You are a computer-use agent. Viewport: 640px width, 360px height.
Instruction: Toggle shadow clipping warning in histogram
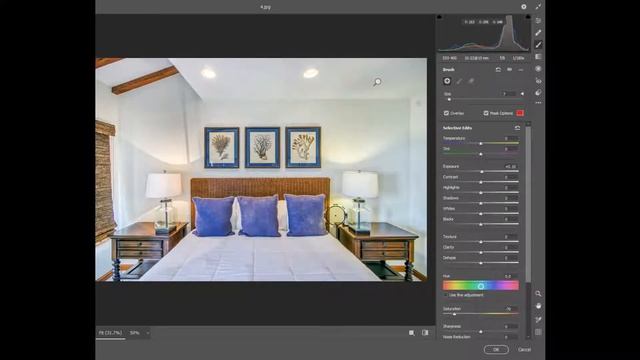pos(439,17)
